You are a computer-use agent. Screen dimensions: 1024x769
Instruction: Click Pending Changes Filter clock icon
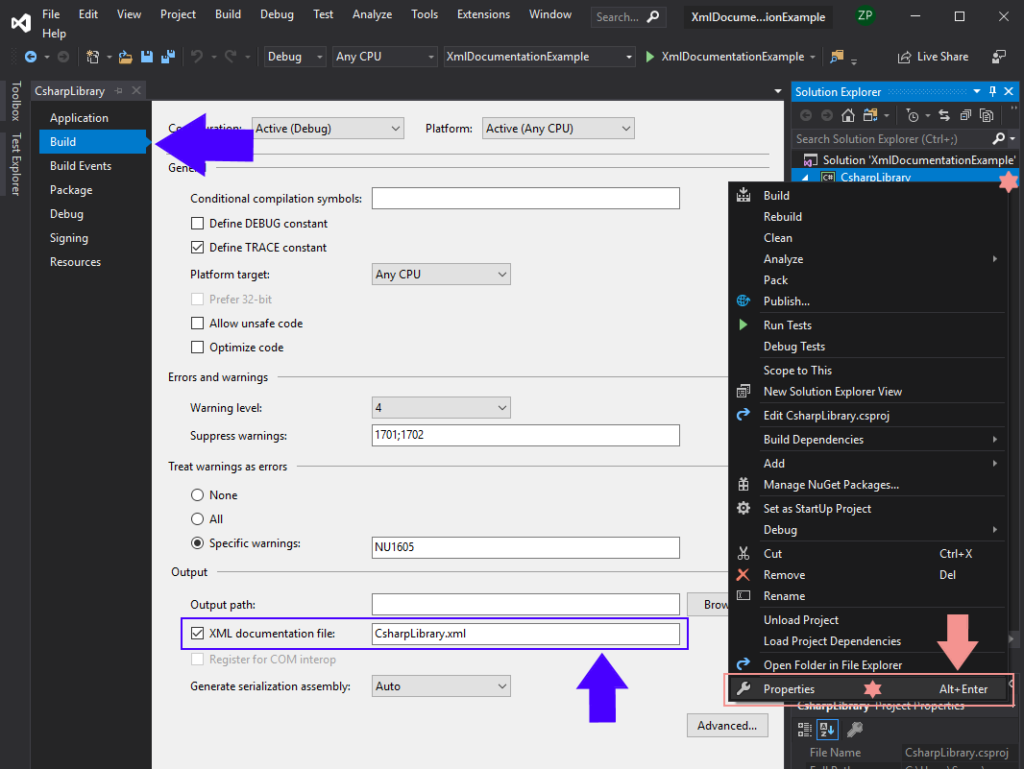coord(912,116)
